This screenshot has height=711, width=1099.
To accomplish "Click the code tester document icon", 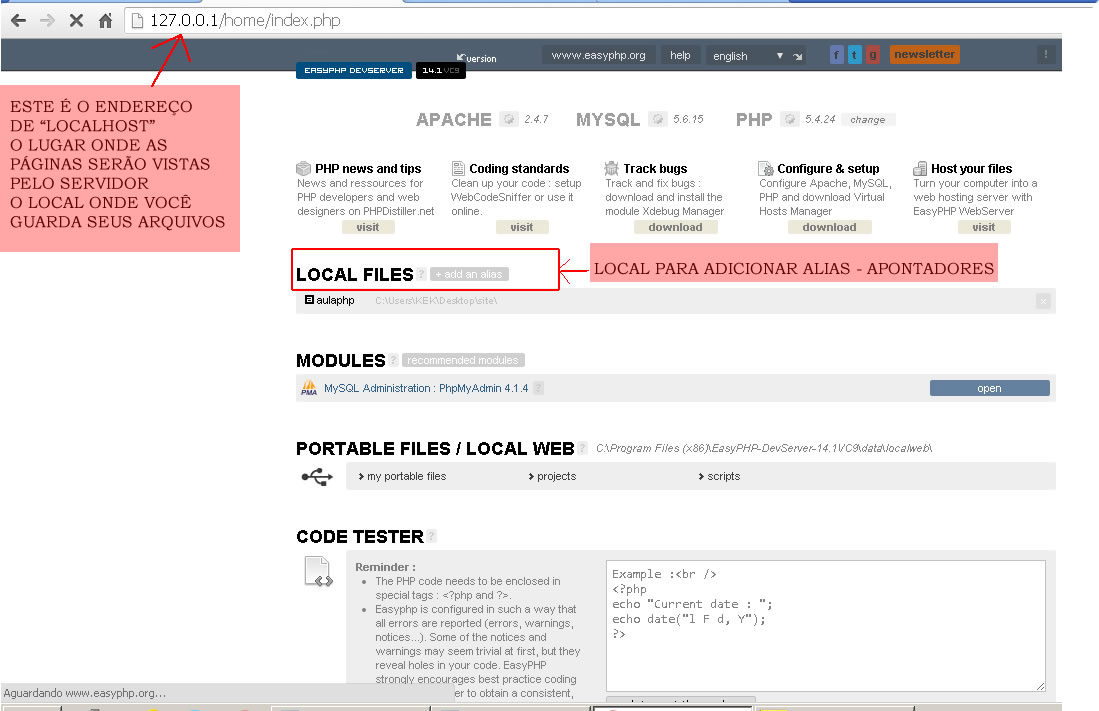I will point(318,571).
